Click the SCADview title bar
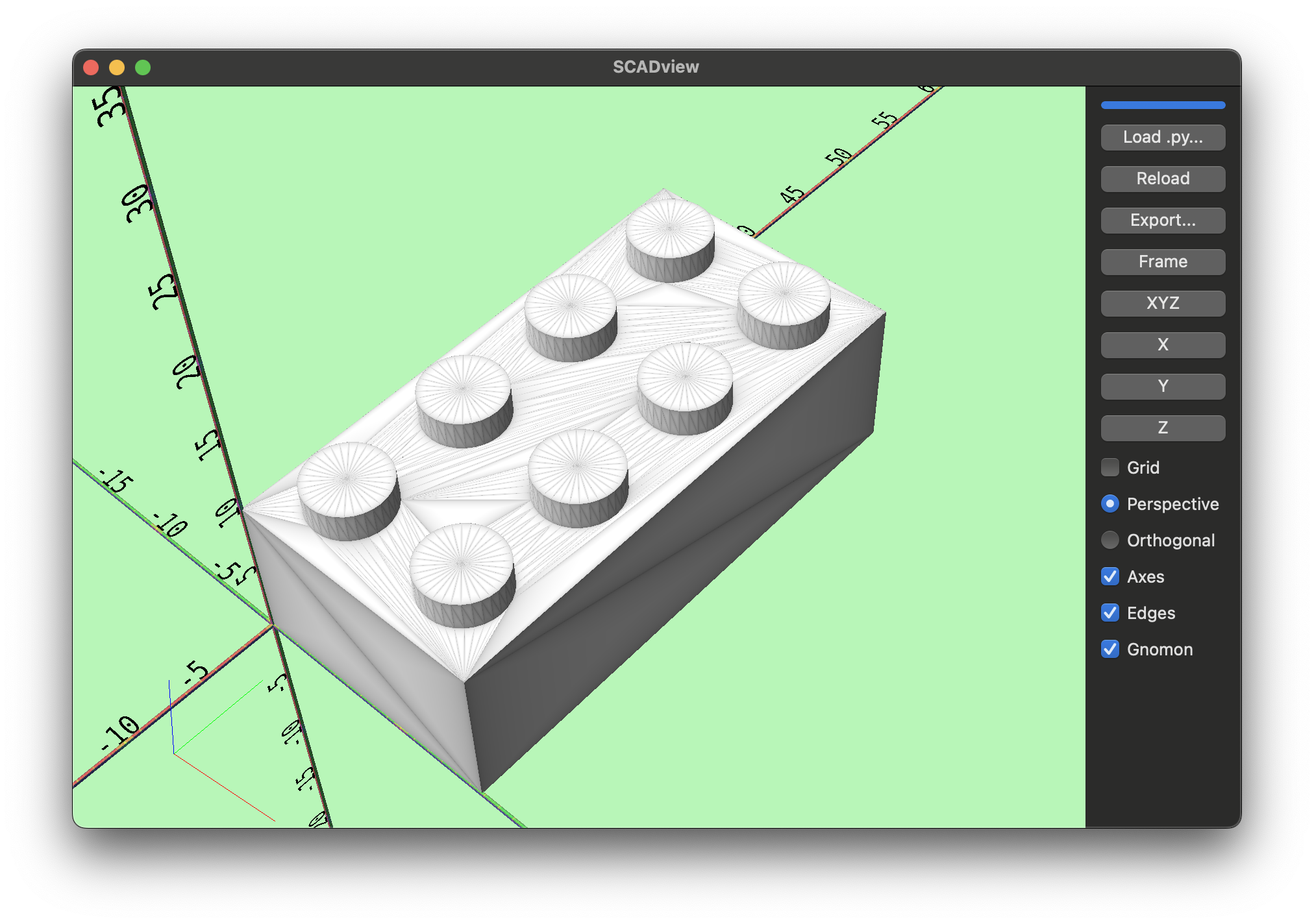Screen dimensions: 1314x924 [x=656, y=66]
